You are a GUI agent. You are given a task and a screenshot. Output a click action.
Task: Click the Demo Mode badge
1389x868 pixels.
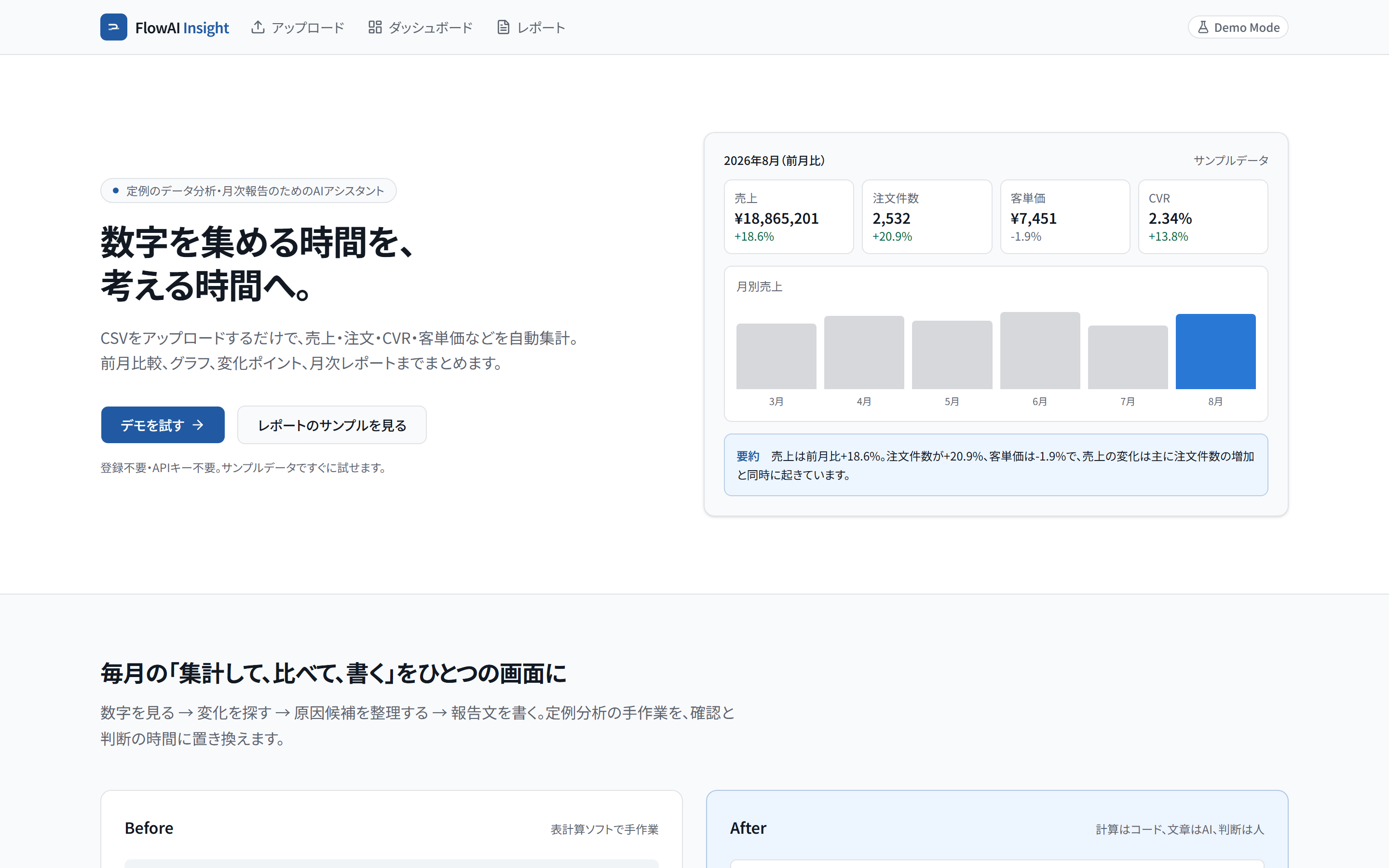point(1238,27)
